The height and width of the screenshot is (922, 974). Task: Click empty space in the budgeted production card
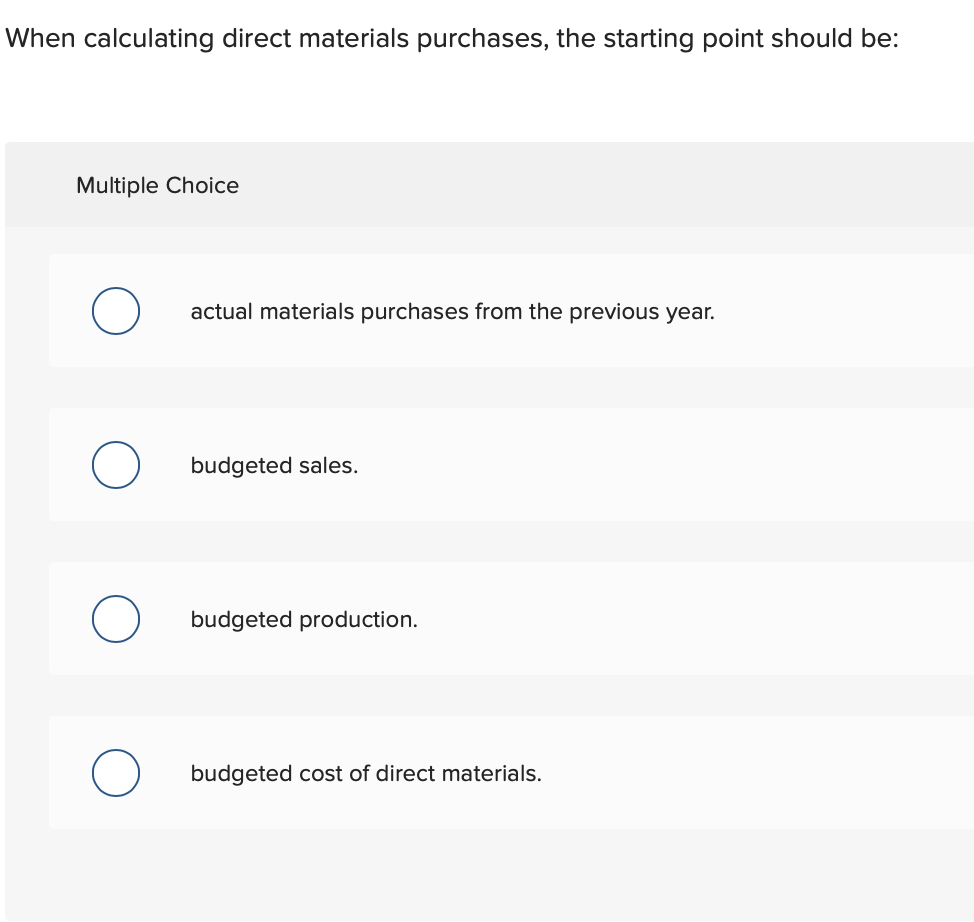click(683, 619)
